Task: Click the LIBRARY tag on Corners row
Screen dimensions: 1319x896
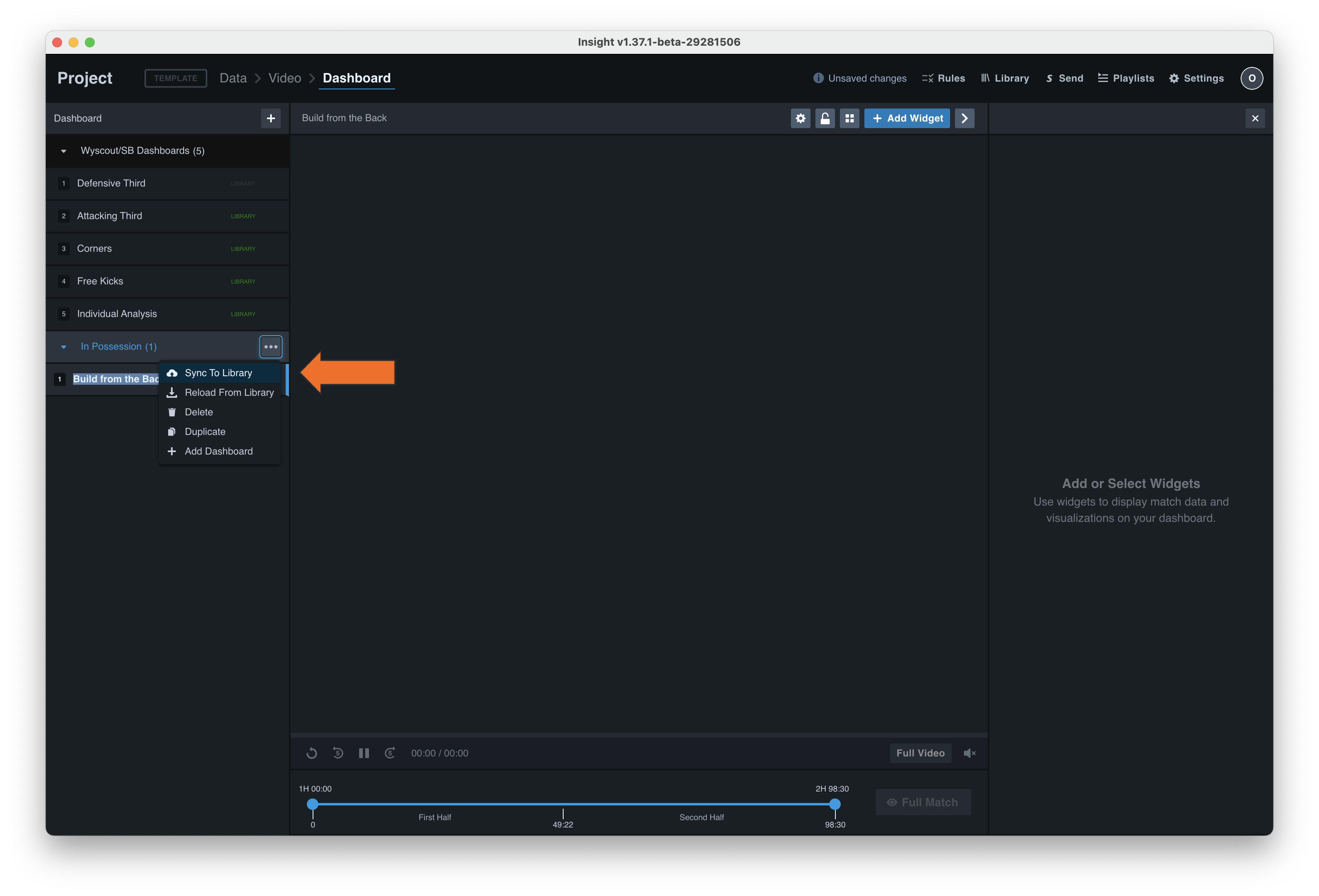Action: click(x=243, y=249)
